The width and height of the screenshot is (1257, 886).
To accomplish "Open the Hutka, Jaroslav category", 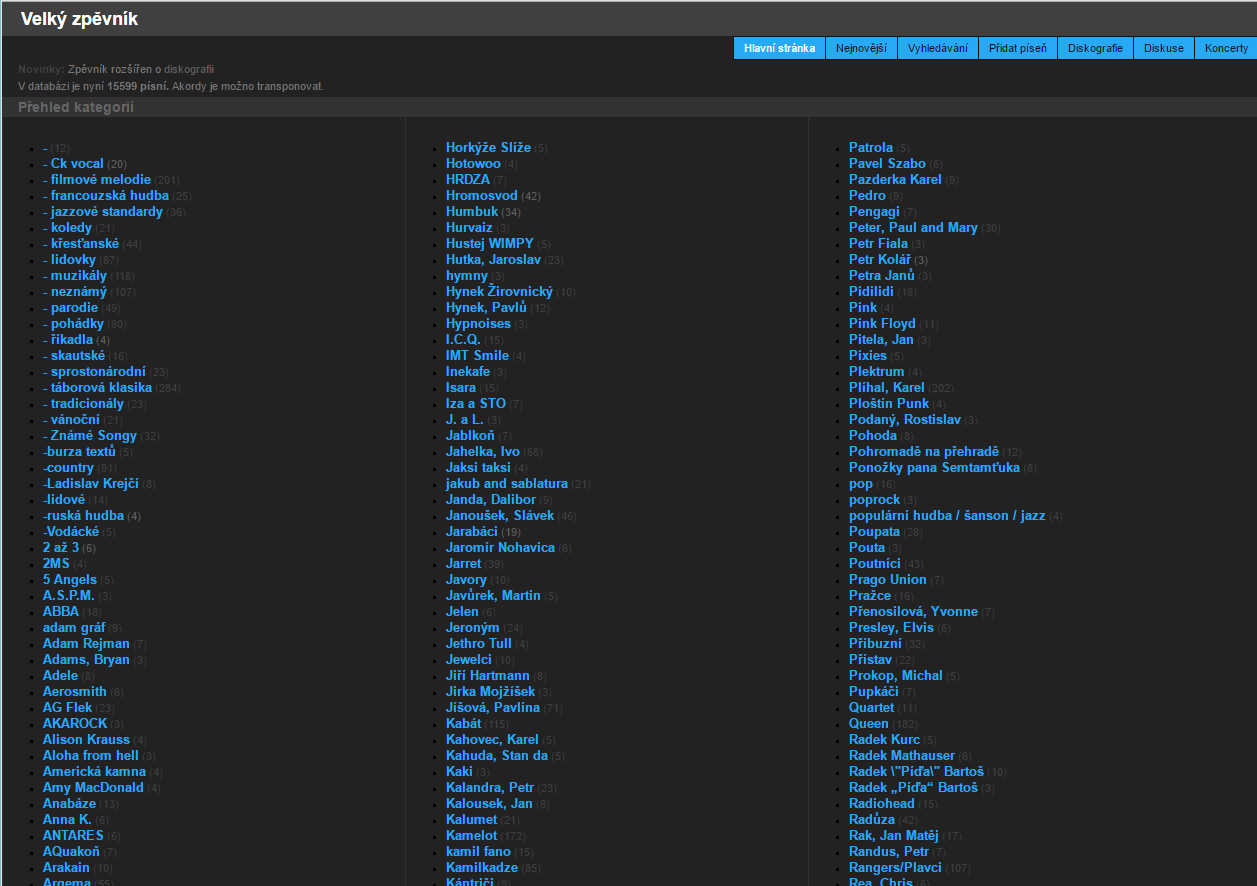I will coord(493,260).
